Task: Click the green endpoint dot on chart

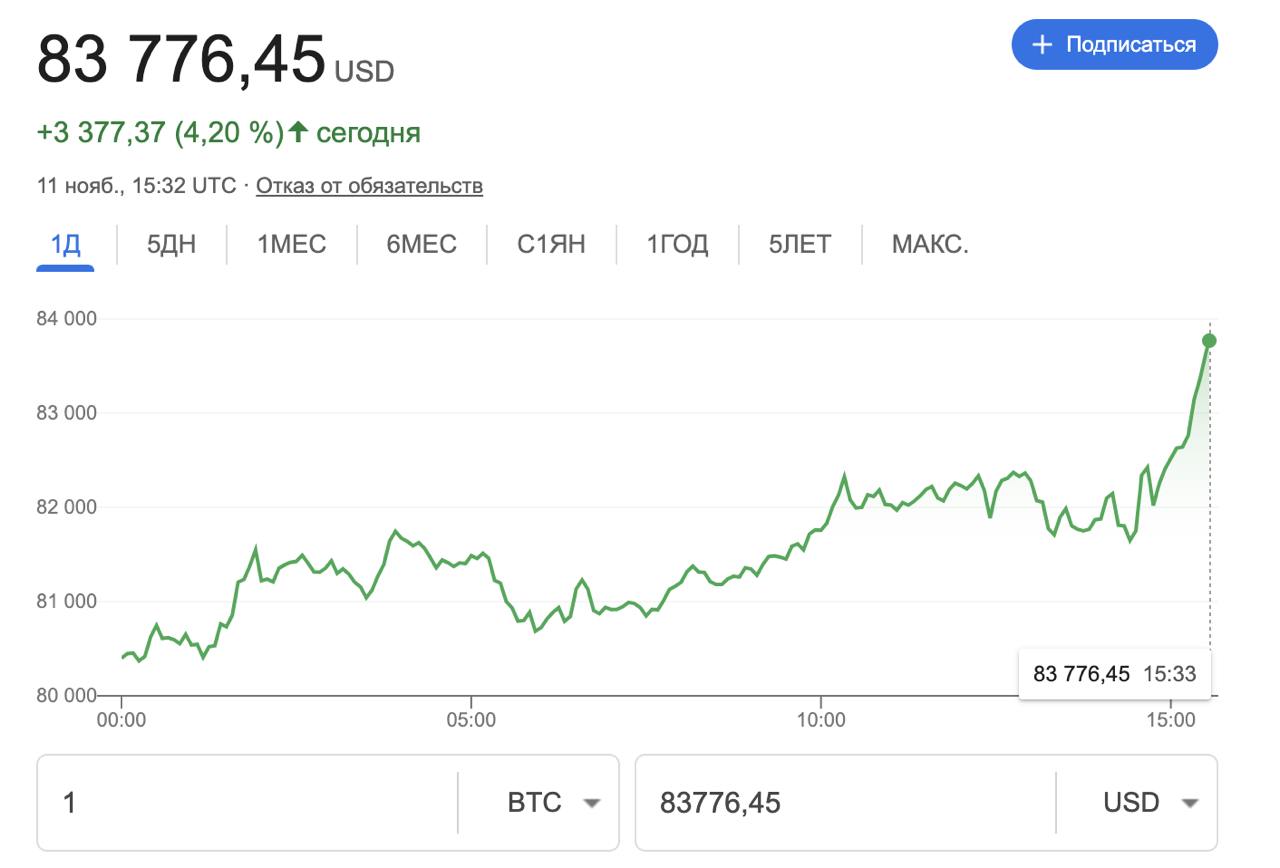Action: [1209, 341]
